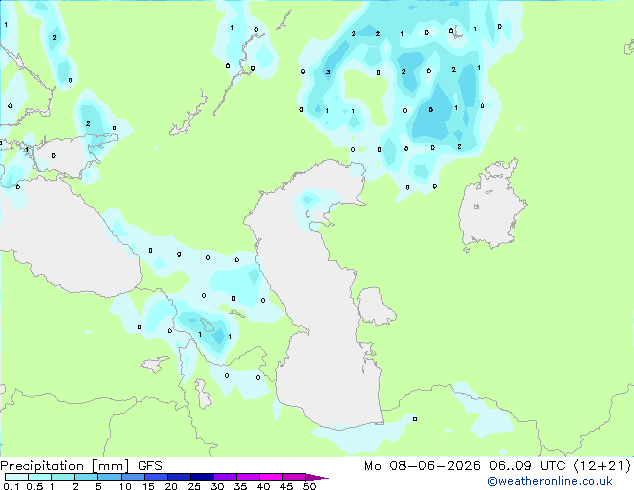
Task: Click the '06..09 UTC' time text
Action: click(527, 466)
